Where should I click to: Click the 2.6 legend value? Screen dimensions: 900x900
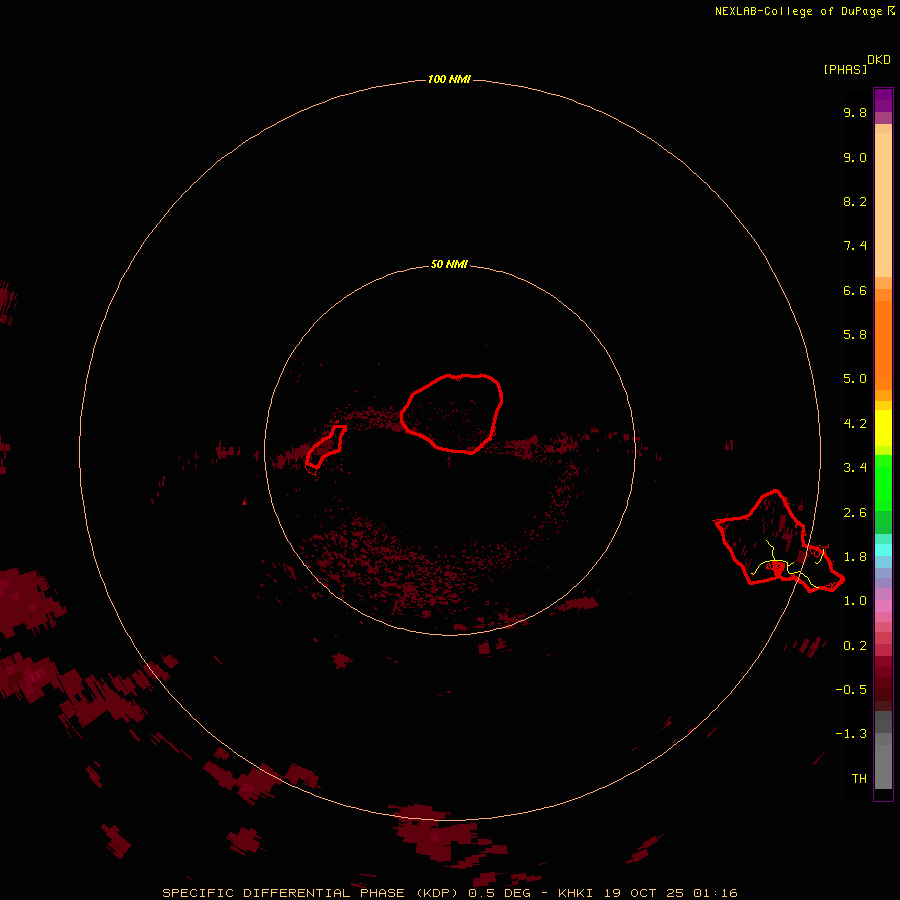coord(855,513)
